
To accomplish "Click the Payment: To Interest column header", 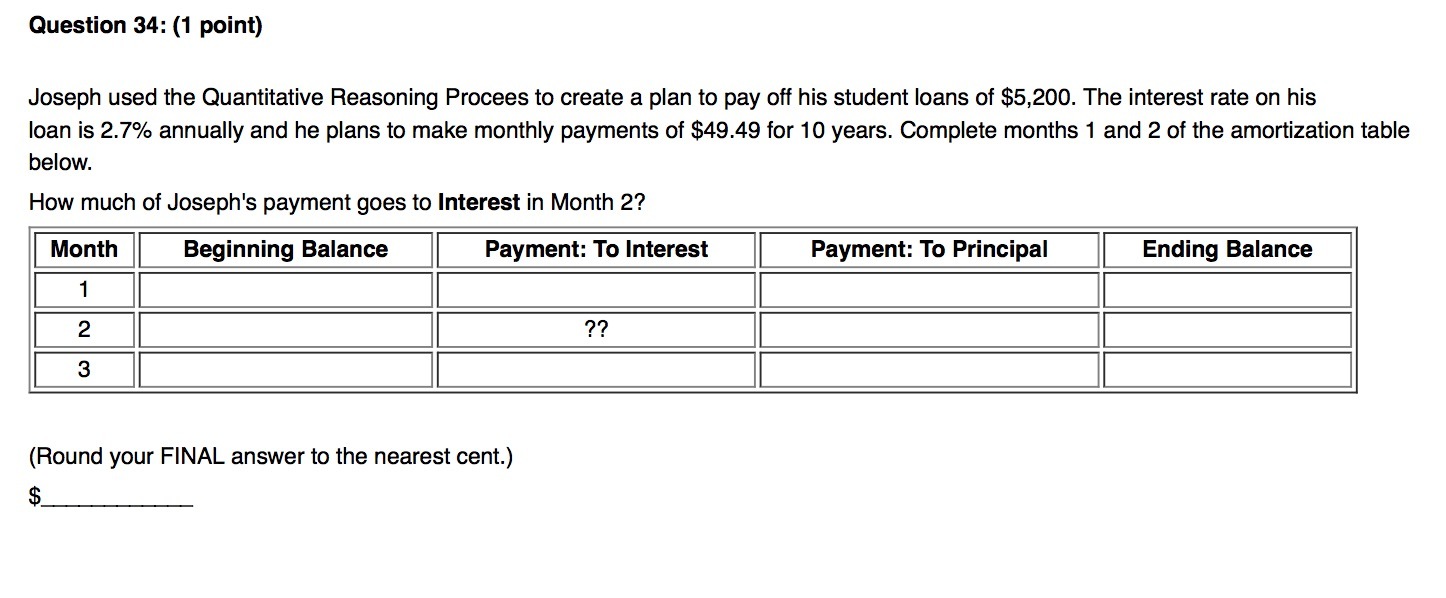I will click(596, 250).
